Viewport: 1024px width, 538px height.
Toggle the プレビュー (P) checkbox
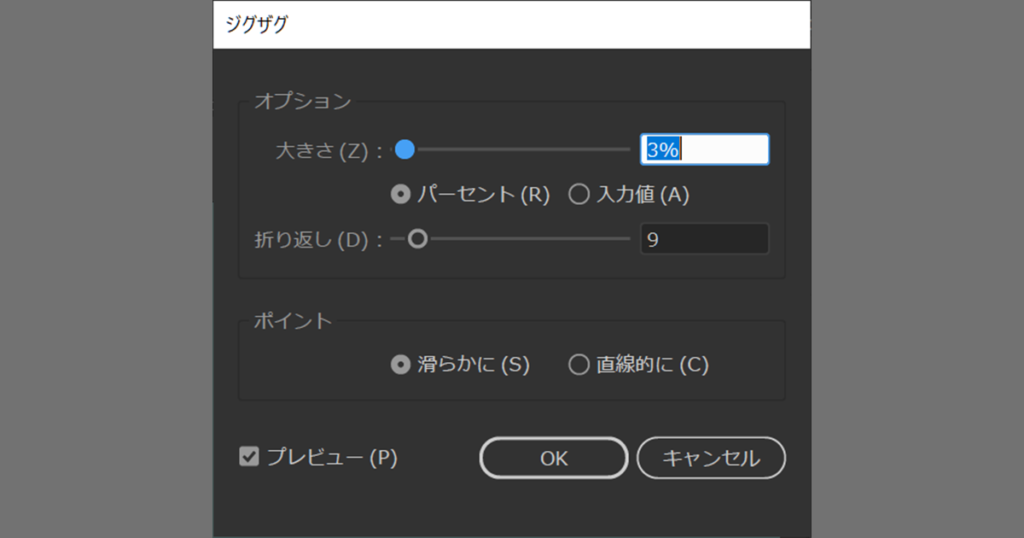click(x=249, y=457)
